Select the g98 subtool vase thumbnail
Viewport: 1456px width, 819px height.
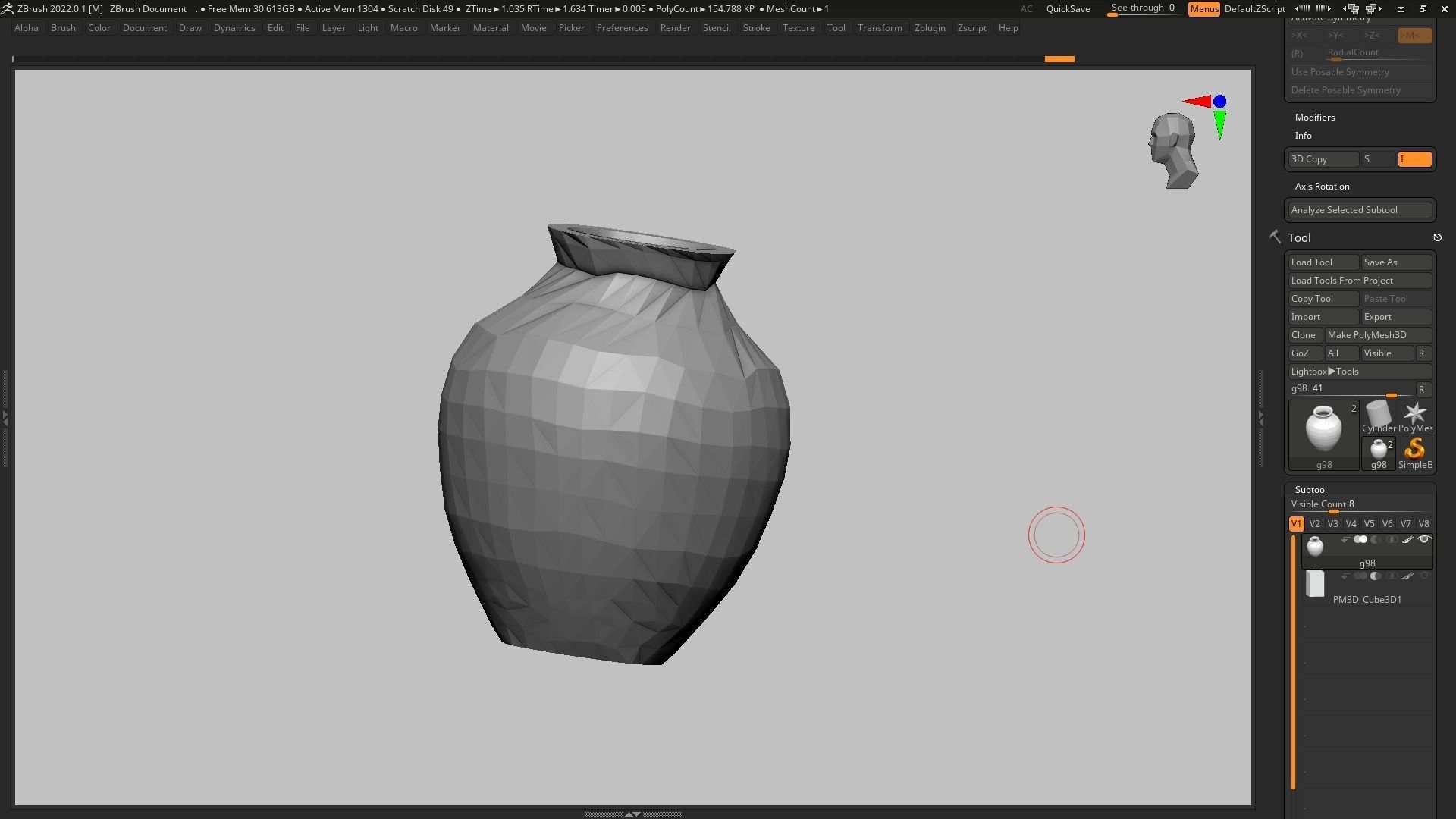(1315, 546)
